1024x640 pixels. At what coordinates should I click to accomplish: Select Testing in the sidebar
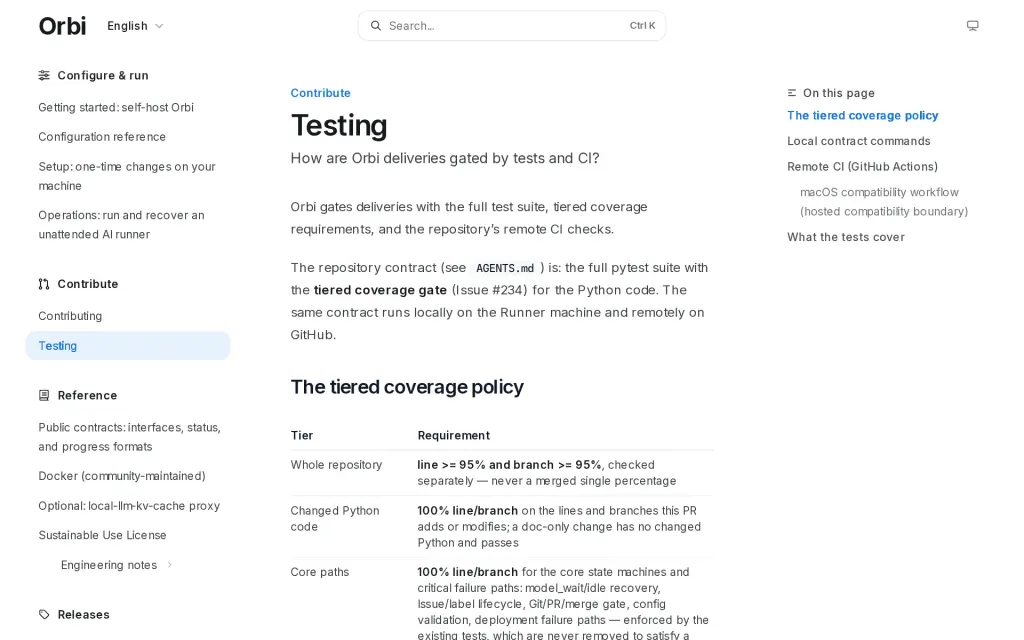pos(128,345)
